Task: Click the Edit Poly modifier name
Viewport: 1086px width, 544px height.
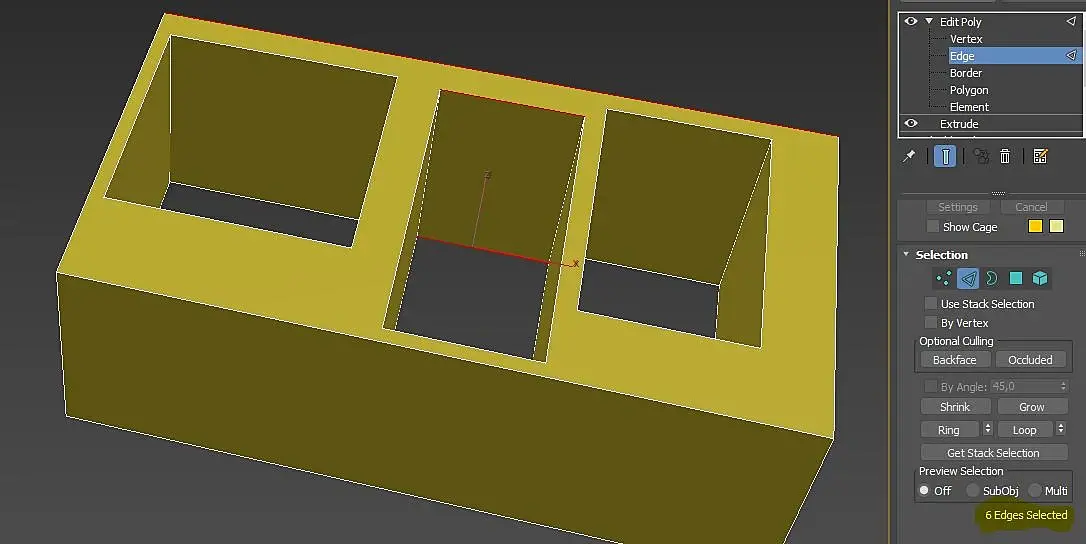Action: (x=960, y=21)
